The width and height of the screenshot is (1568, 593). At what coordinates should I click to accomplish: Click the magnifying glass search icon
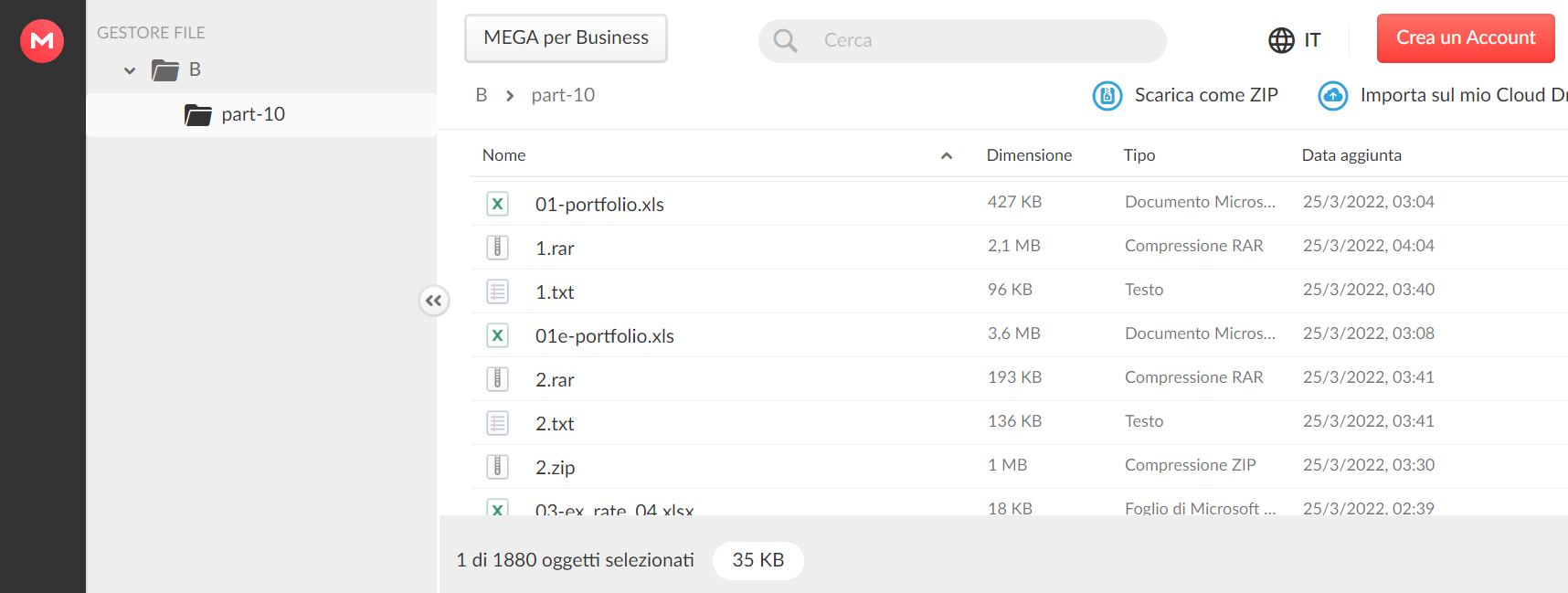[x=785, y=40]
